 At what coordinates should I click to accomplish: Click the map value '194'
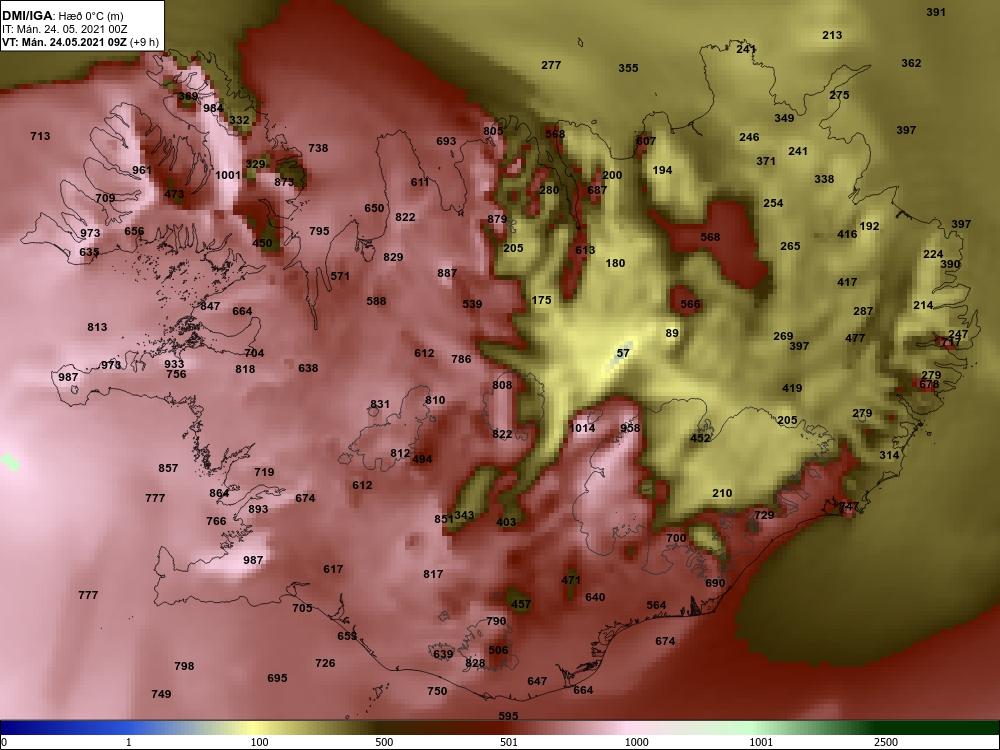click(663, 170)
